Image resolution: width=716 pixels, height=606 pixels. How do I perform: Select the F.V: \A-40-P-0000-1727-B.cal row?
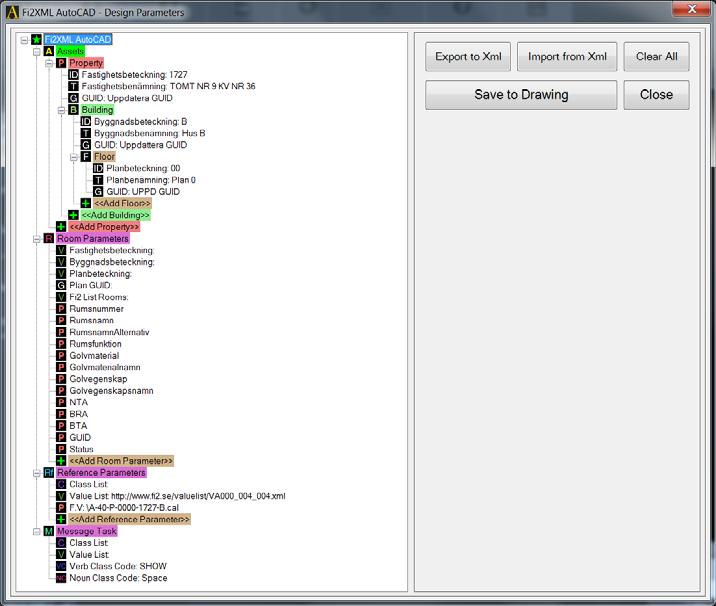124,508
